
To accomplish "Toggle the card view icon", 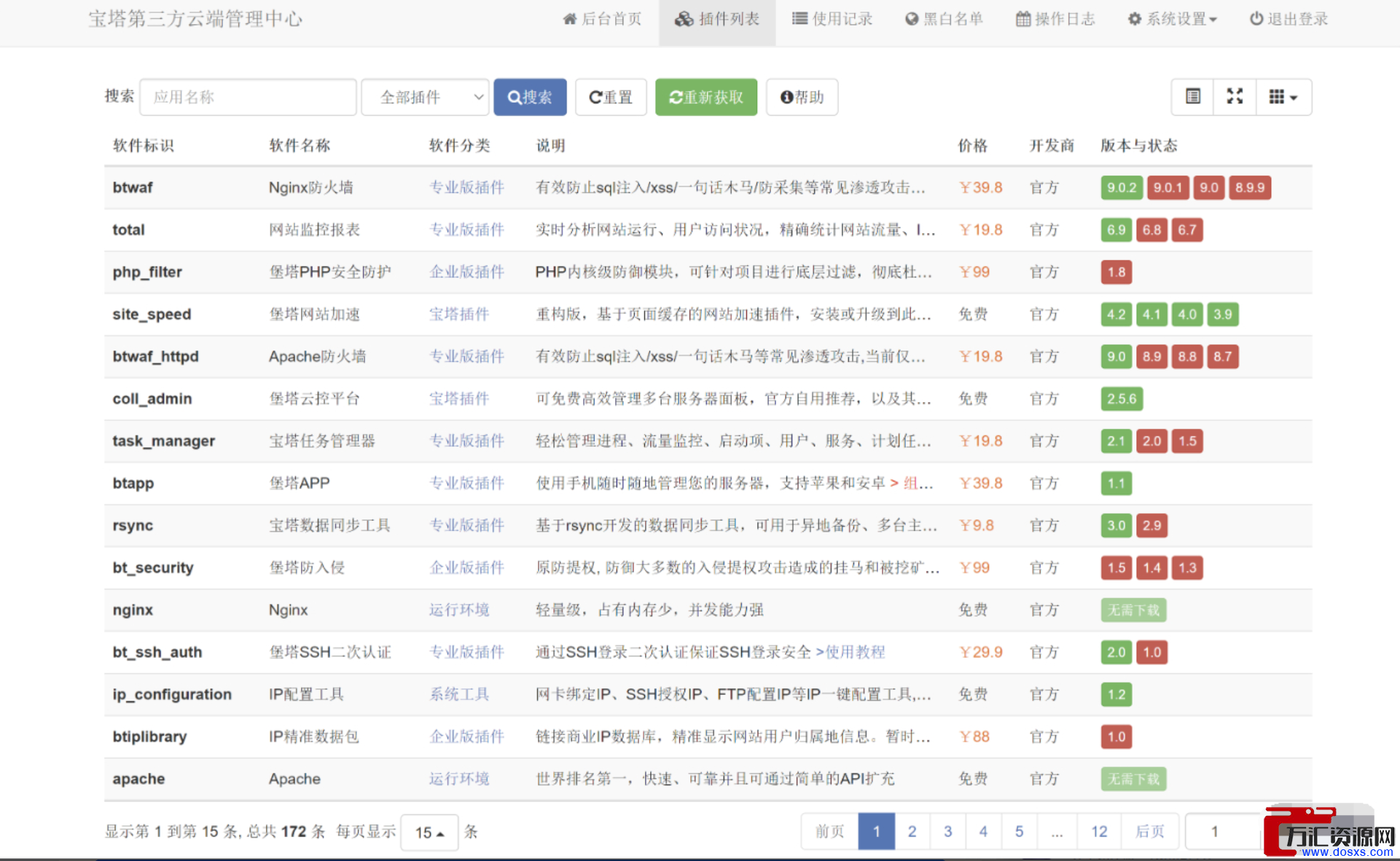I will click(x=1192, y=97).
